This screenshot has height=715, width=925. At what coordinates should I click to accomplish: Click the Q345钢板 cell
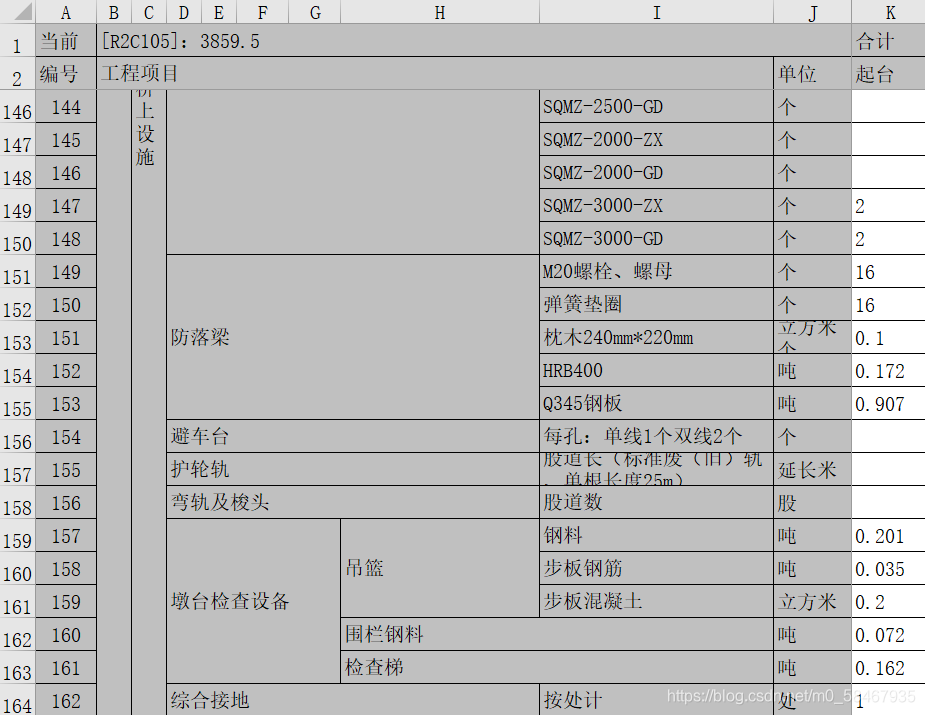coord(657,404)
